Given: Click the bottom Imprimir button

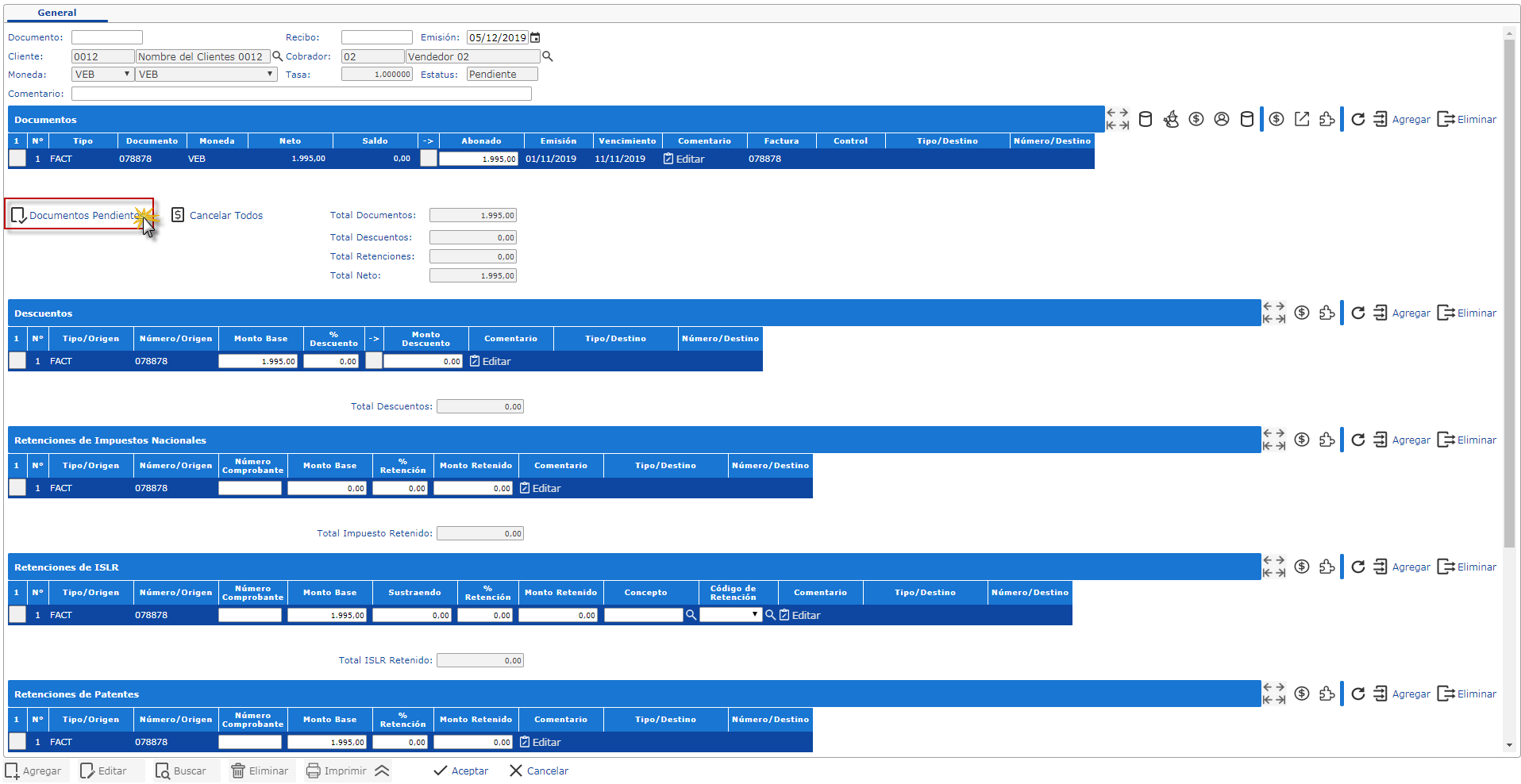Looking at the screenshot, I should tap(337, 771).
